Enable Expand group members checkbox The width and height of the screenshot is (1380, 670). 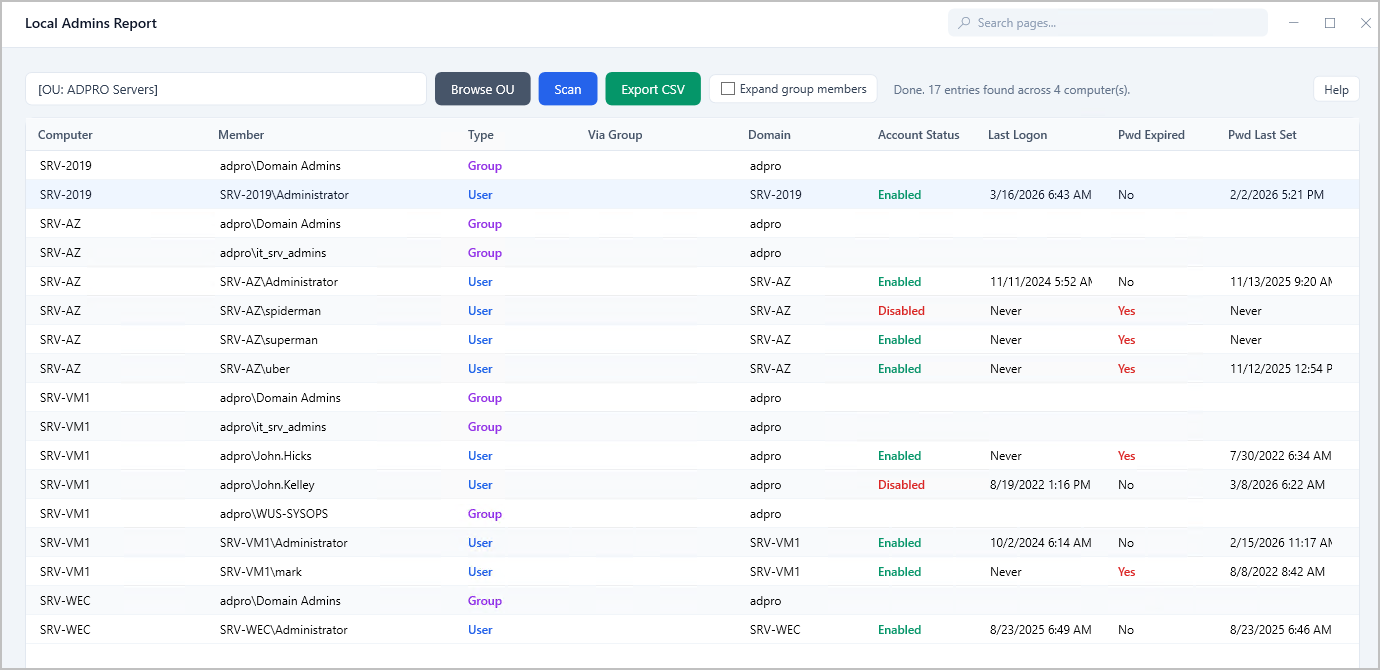pyautogui.click(x=728, y=89)
